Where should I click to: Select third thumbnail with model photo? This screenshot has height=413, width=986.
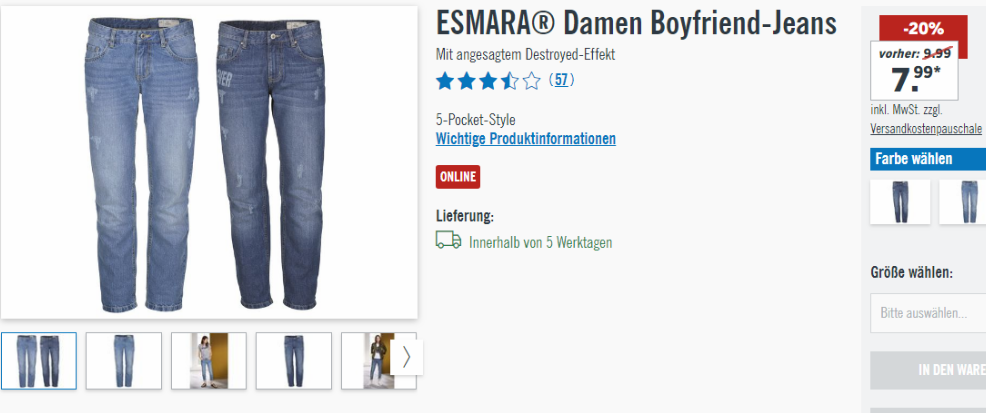[x=209, y=361]
